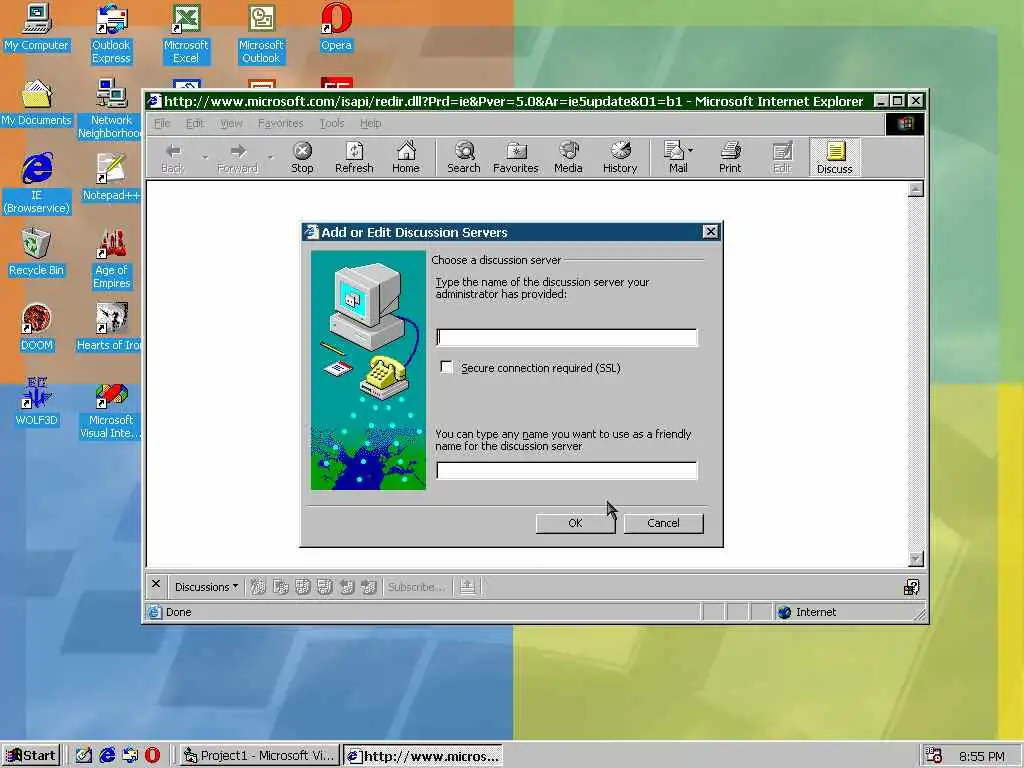1024x768 pixels.
Task: Click the 8:55 PM clock
Action: click(x=982, y=756)
